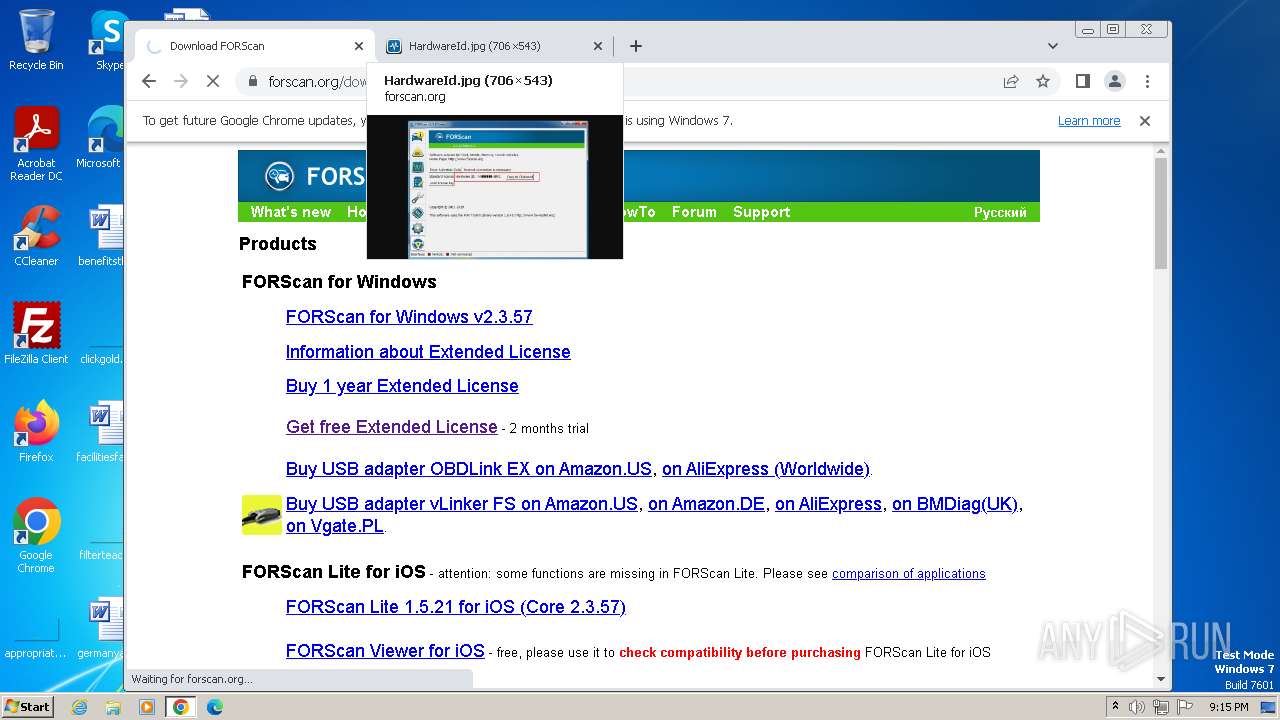Click the taskbar clock 9:15 PM
This screenshot has width=1280, height=720.
pyautogui.click(x=1228, y=707)
